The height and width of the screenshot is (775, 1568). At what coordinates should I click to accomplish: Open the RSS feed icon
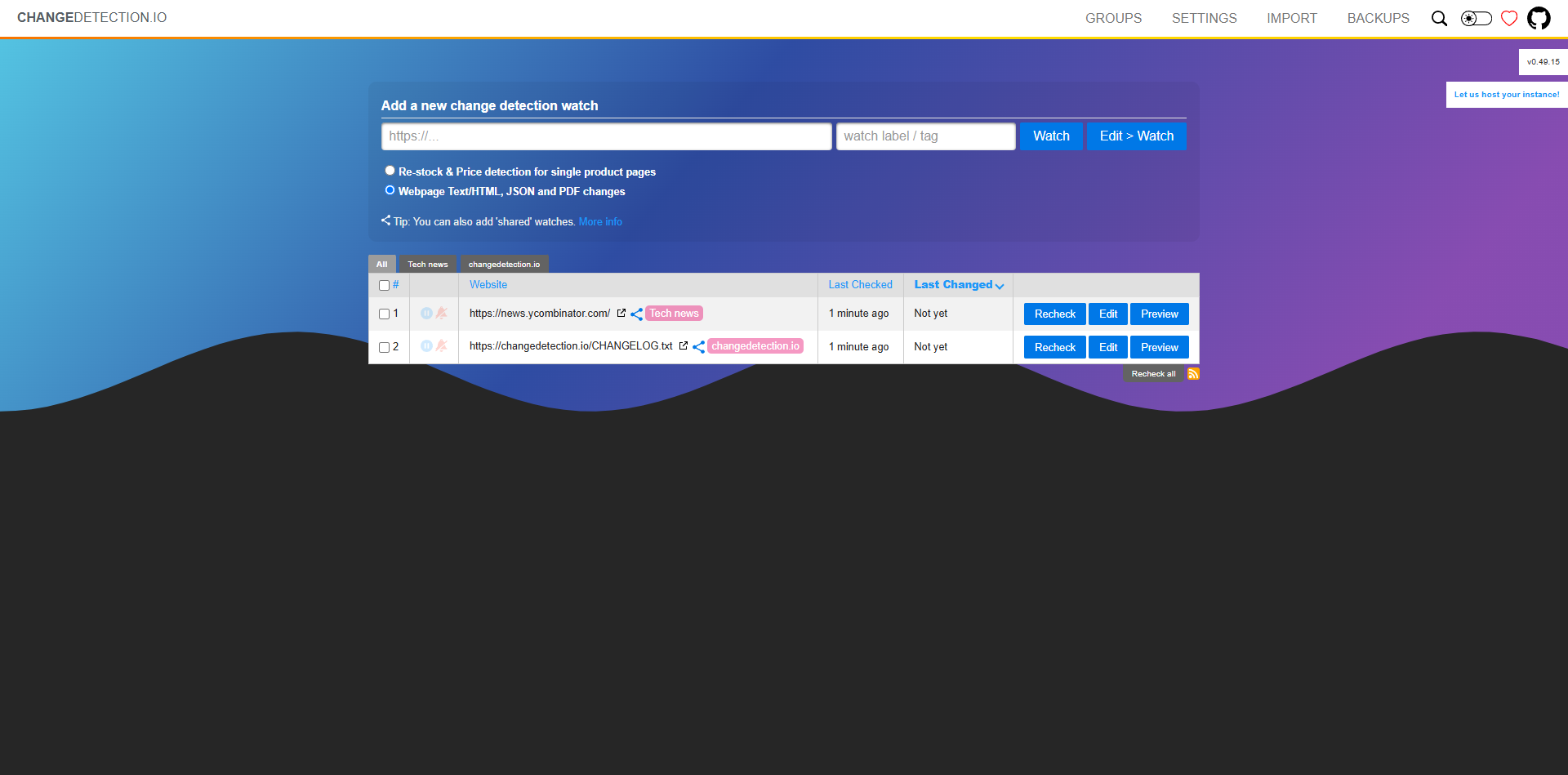coord(1193,374)
